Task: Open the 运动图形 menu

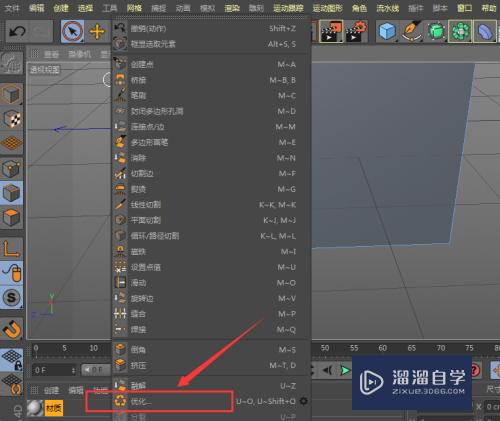Action: 327,8
